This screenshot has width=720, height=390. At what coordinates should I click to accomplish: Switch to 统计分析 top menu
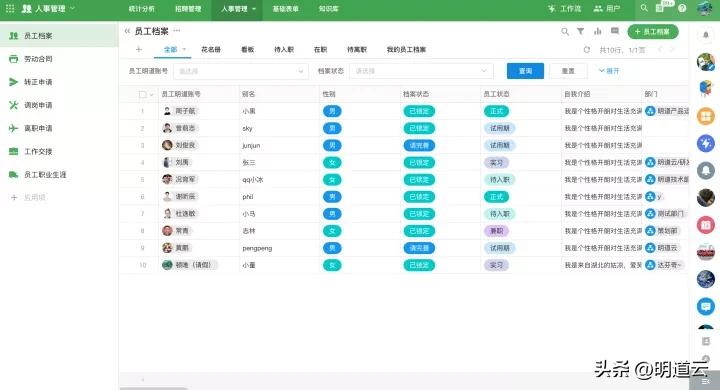coord(141,8)
